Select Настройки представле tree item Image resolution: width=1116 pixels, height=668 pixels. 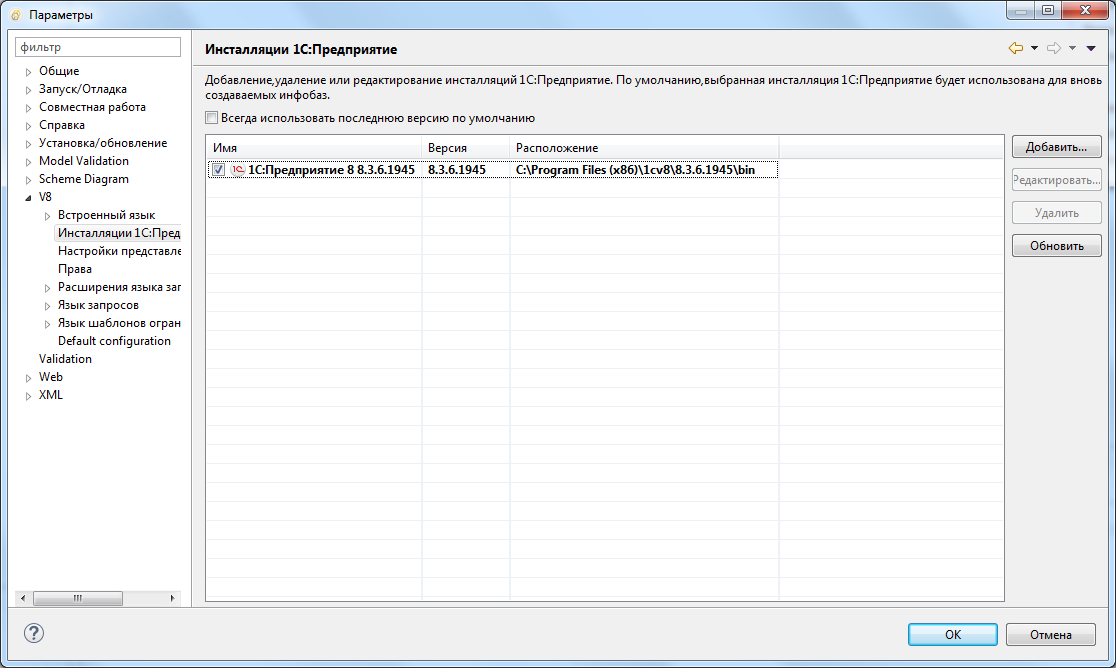pos(119,251)
